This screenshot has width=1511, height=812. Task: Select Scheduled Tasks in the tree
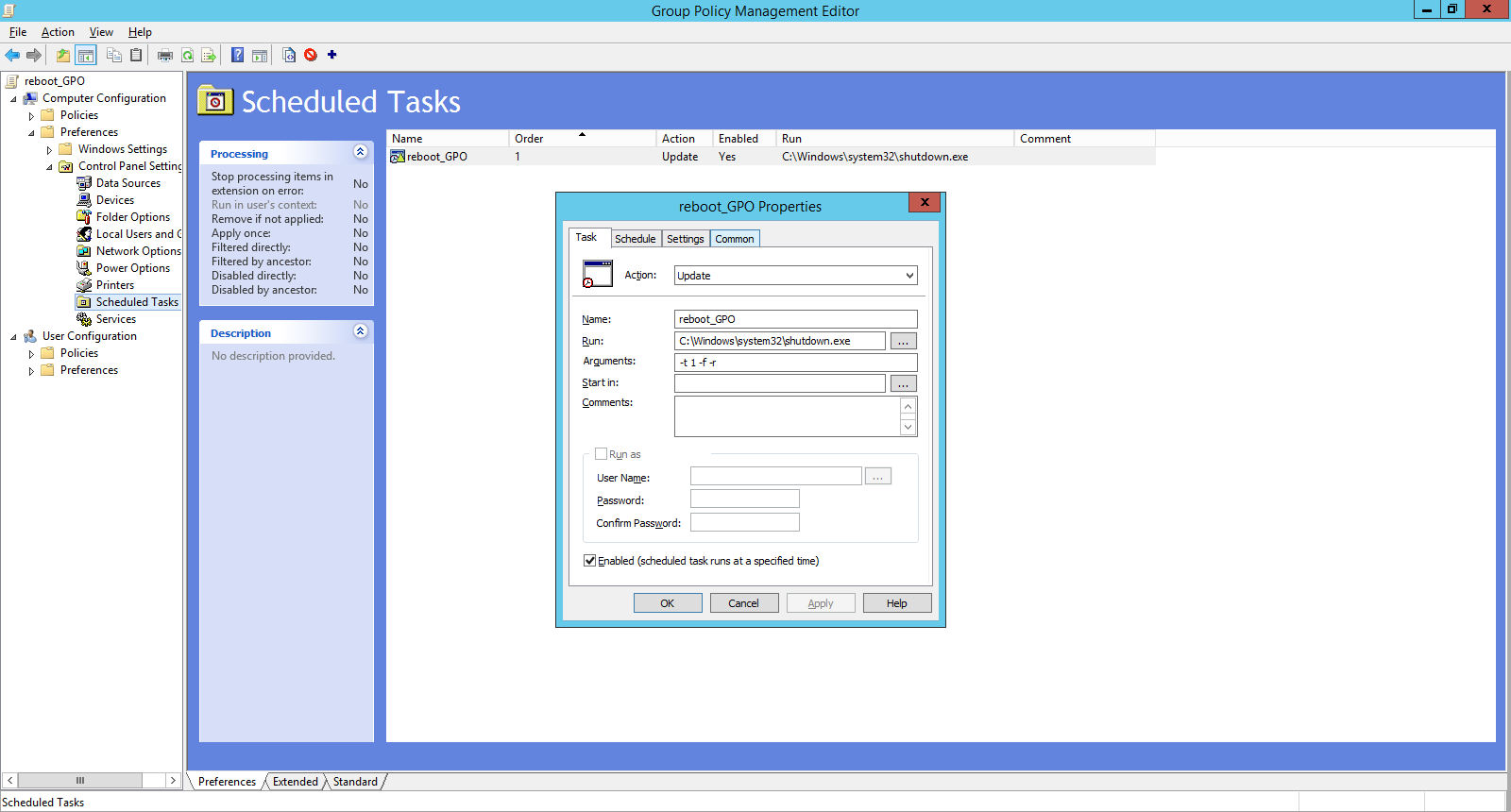[137, 302]
